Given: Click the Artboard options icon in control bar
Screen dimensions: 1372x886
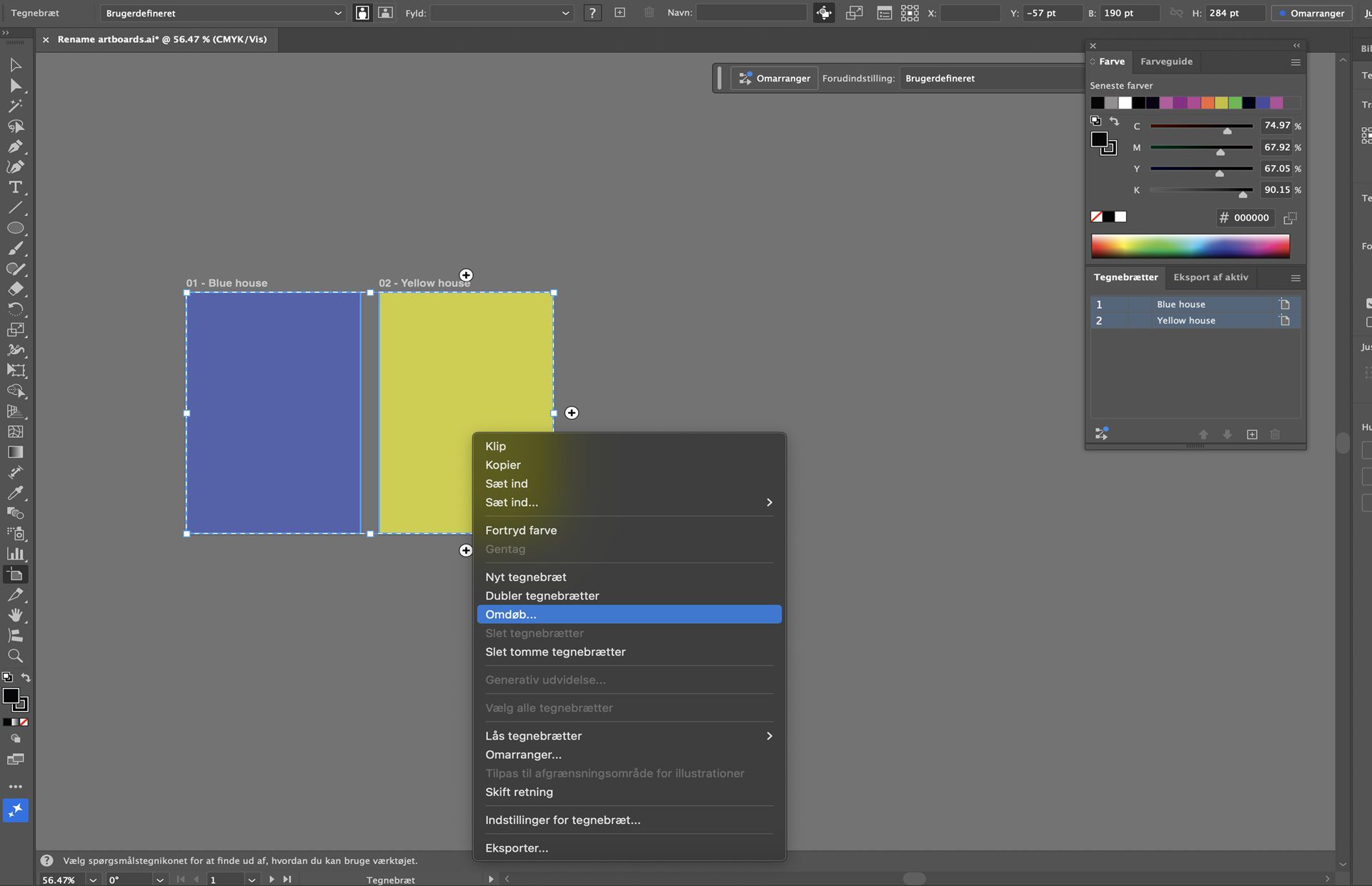Looking at the screenshot, I should (x=884, y=13).
